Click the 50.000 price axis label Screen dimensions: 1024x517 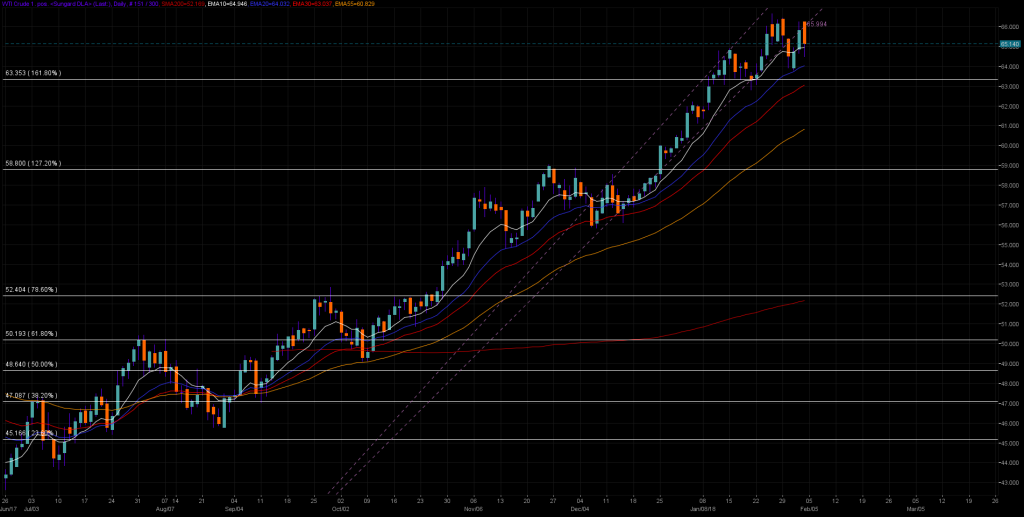point(1010,345)
